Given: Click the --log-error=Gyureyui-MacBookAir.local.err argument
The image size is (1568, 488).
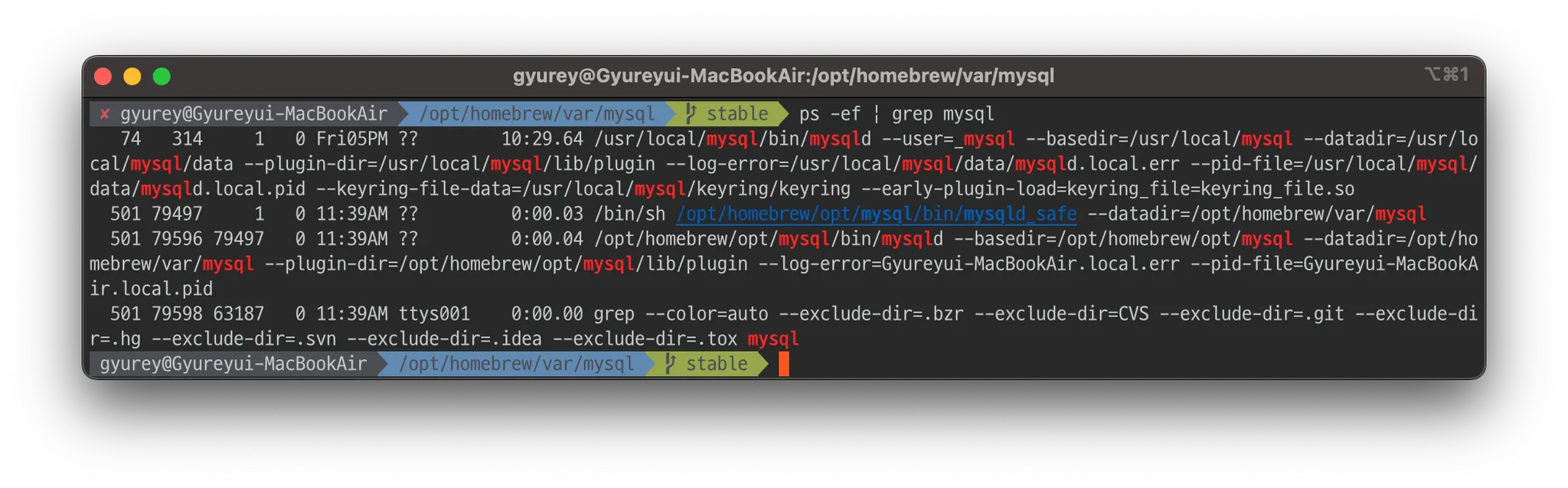Looking at the screenshot, I should (969, 264).
